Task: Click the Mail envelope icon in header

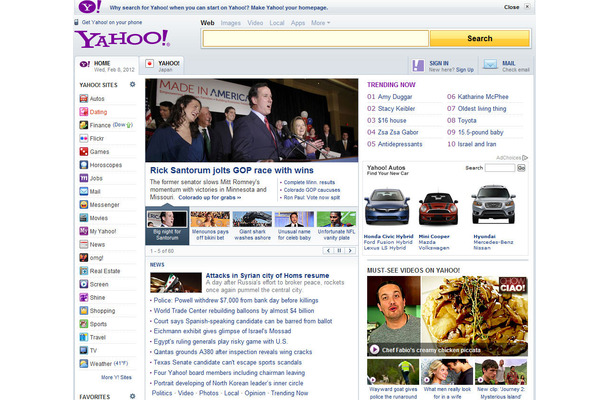Action: click(x=490, y=65)
